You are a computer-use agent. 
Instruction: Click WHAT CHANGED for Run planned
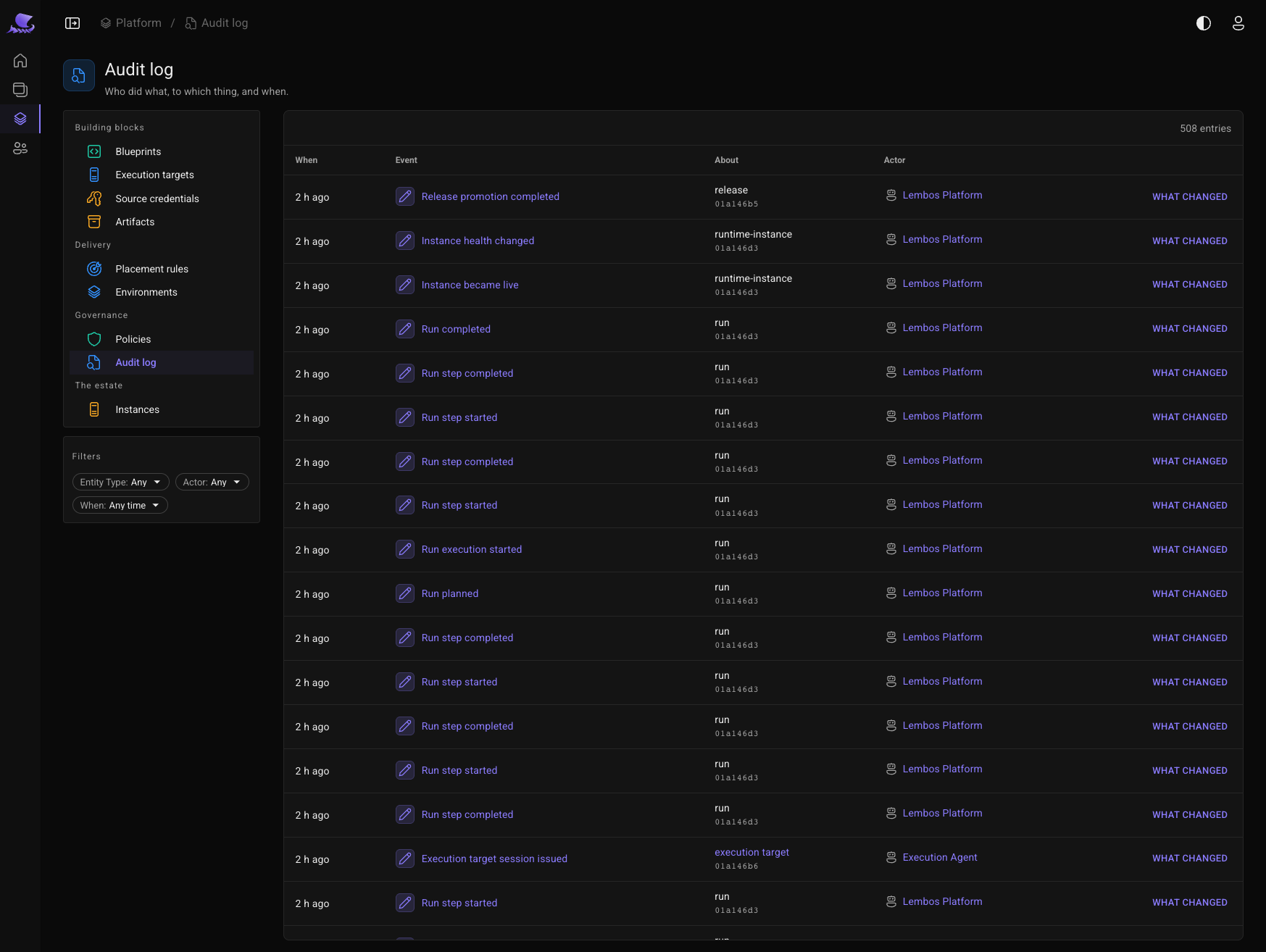[x=1190, y=593]
